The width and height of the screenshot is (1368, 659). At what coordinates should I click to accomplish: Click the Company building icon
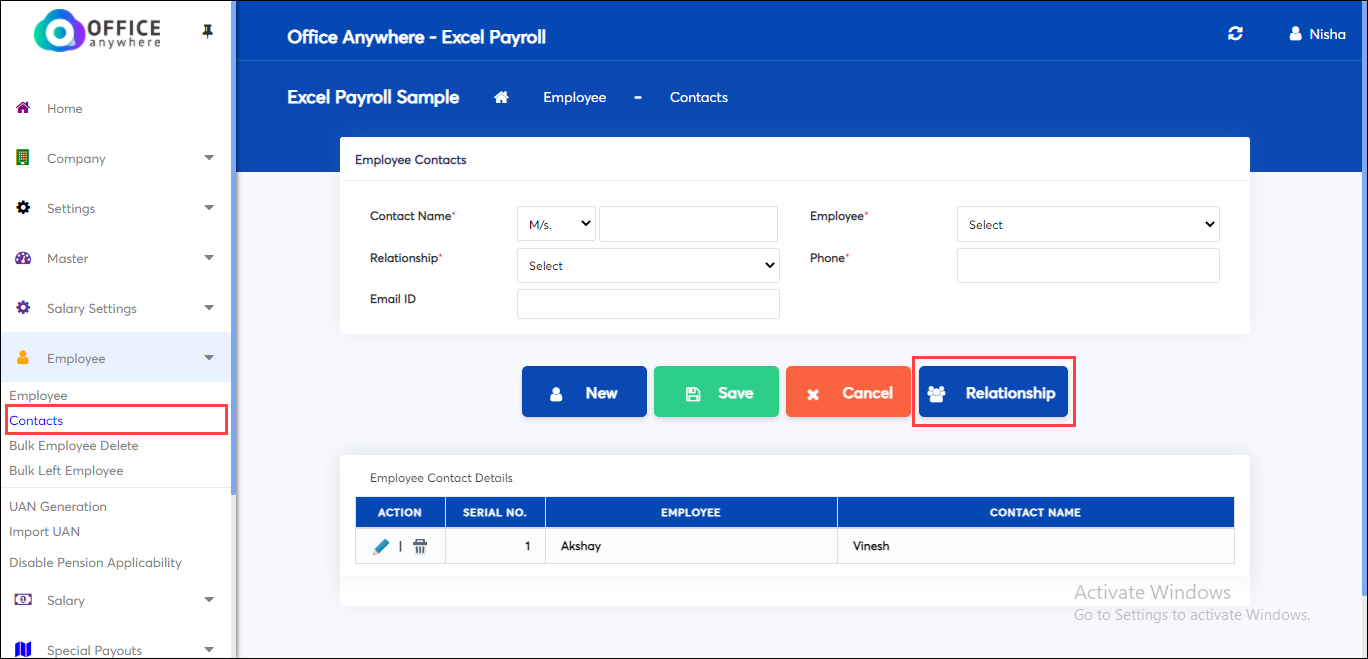[x=23, y=158]
